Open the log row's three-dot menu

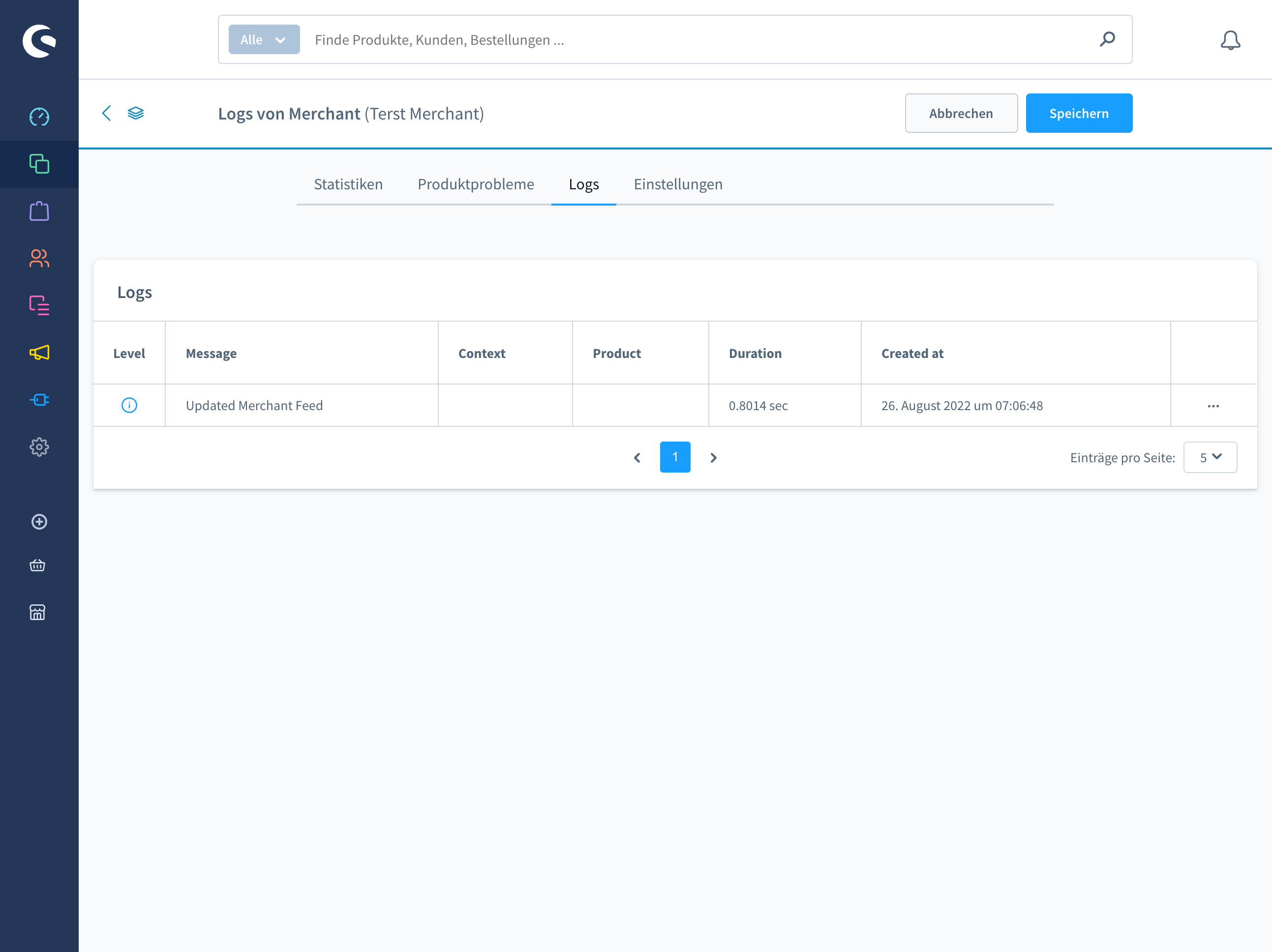click(x=1213, y=406)
